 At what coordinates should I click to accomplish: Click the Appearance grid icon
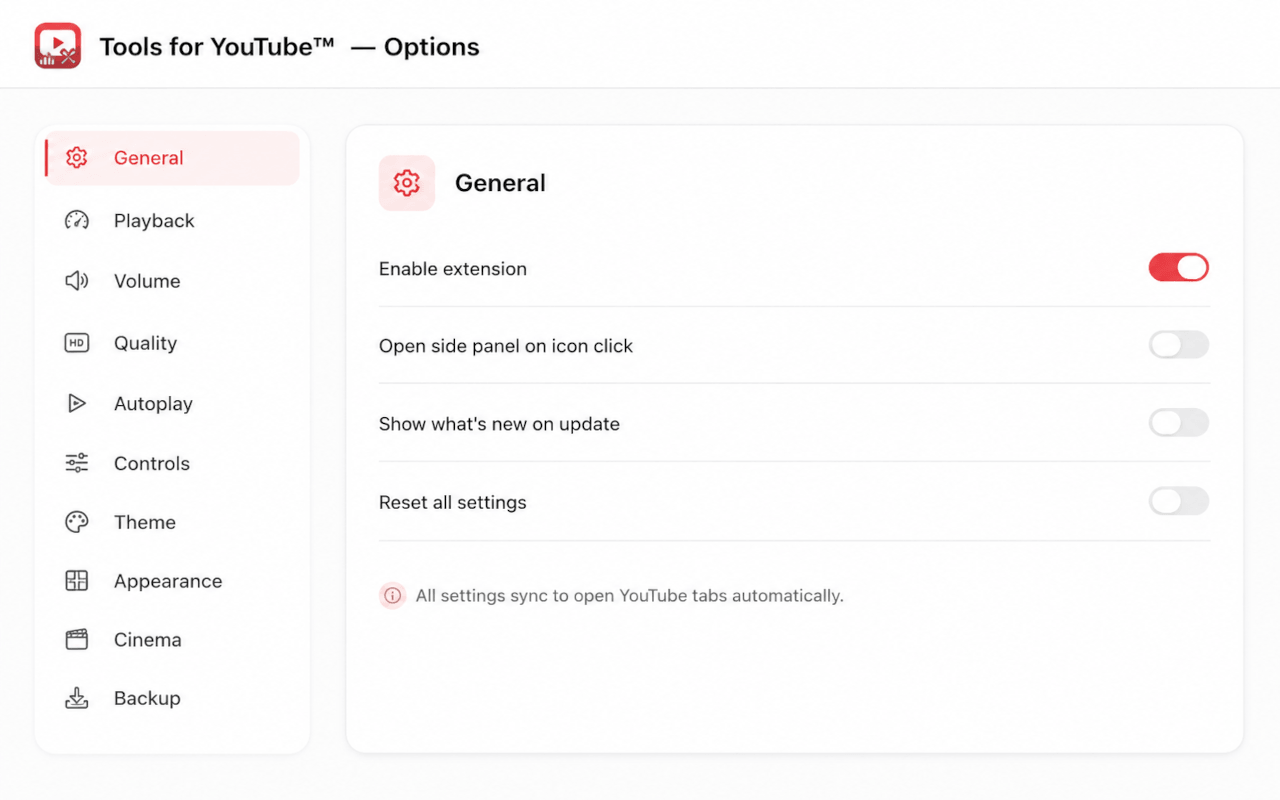77,581
